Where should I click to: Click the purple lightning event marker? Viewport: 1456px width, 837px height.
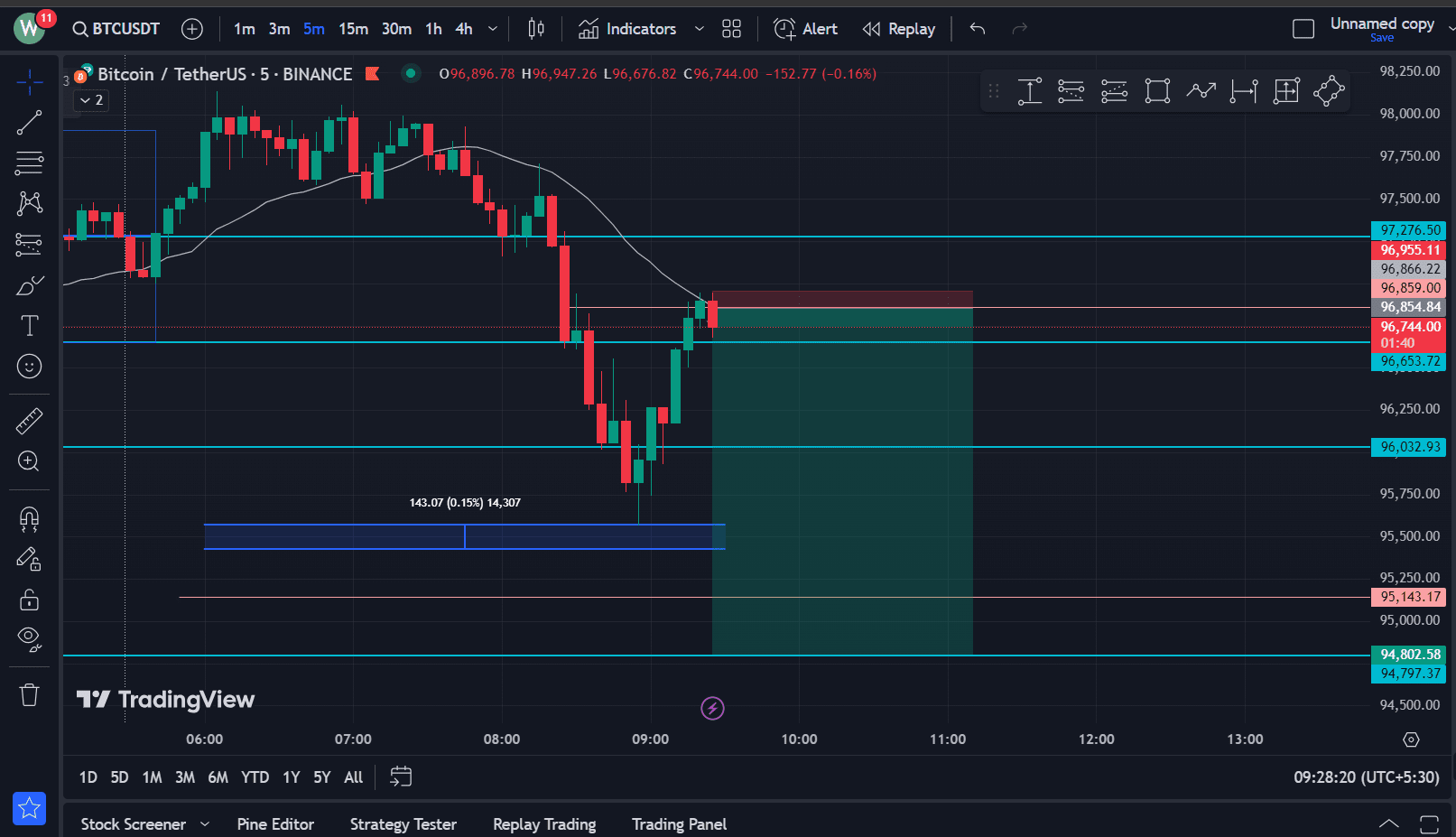712,708
